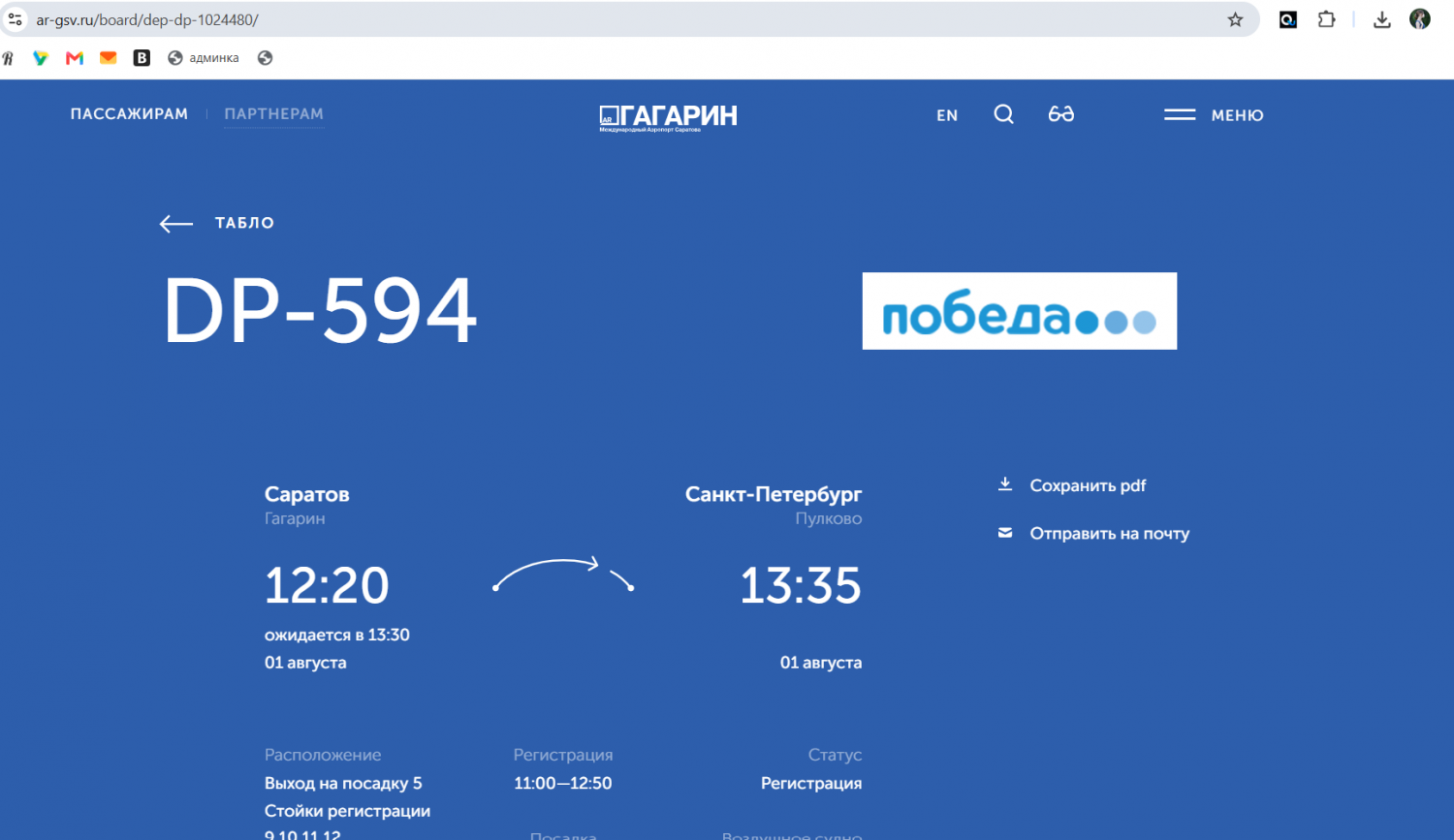Open the browser Extensions puzzle icon

tap(1326, 19)
